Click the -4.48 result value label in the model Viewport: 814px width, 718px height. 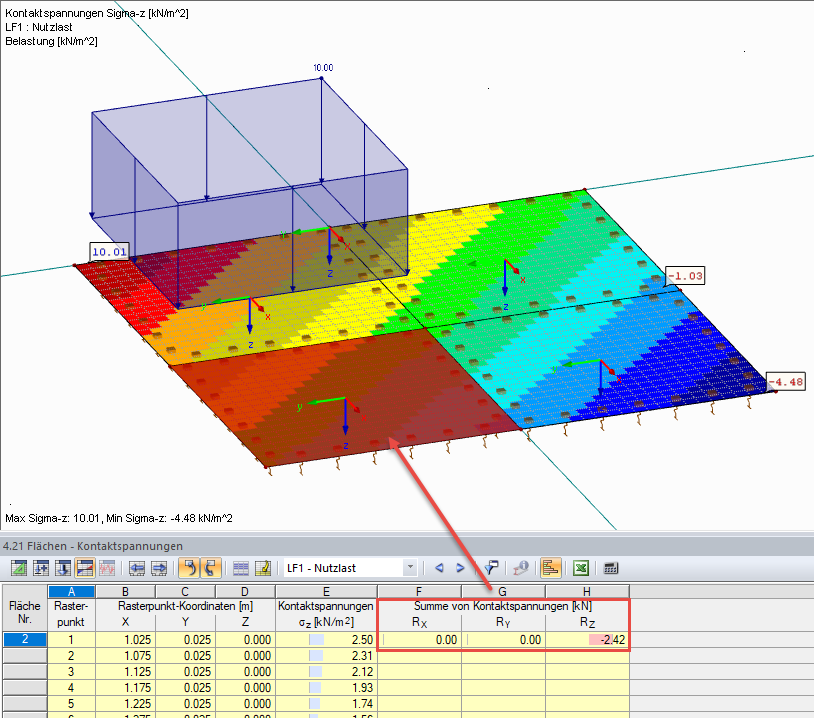[x=786, y=382]
